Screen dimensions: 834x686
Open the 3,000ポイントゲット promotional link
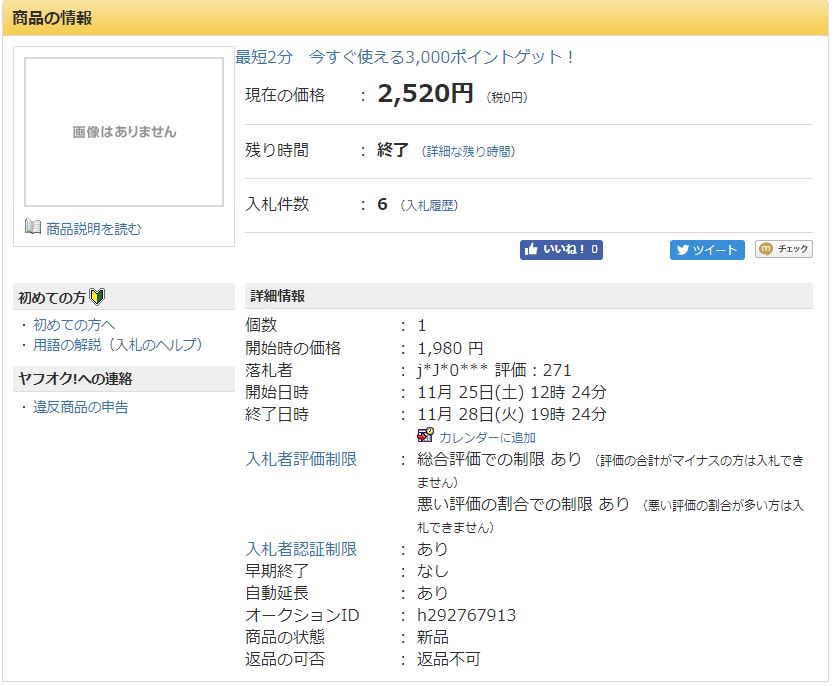click(405, 57)
